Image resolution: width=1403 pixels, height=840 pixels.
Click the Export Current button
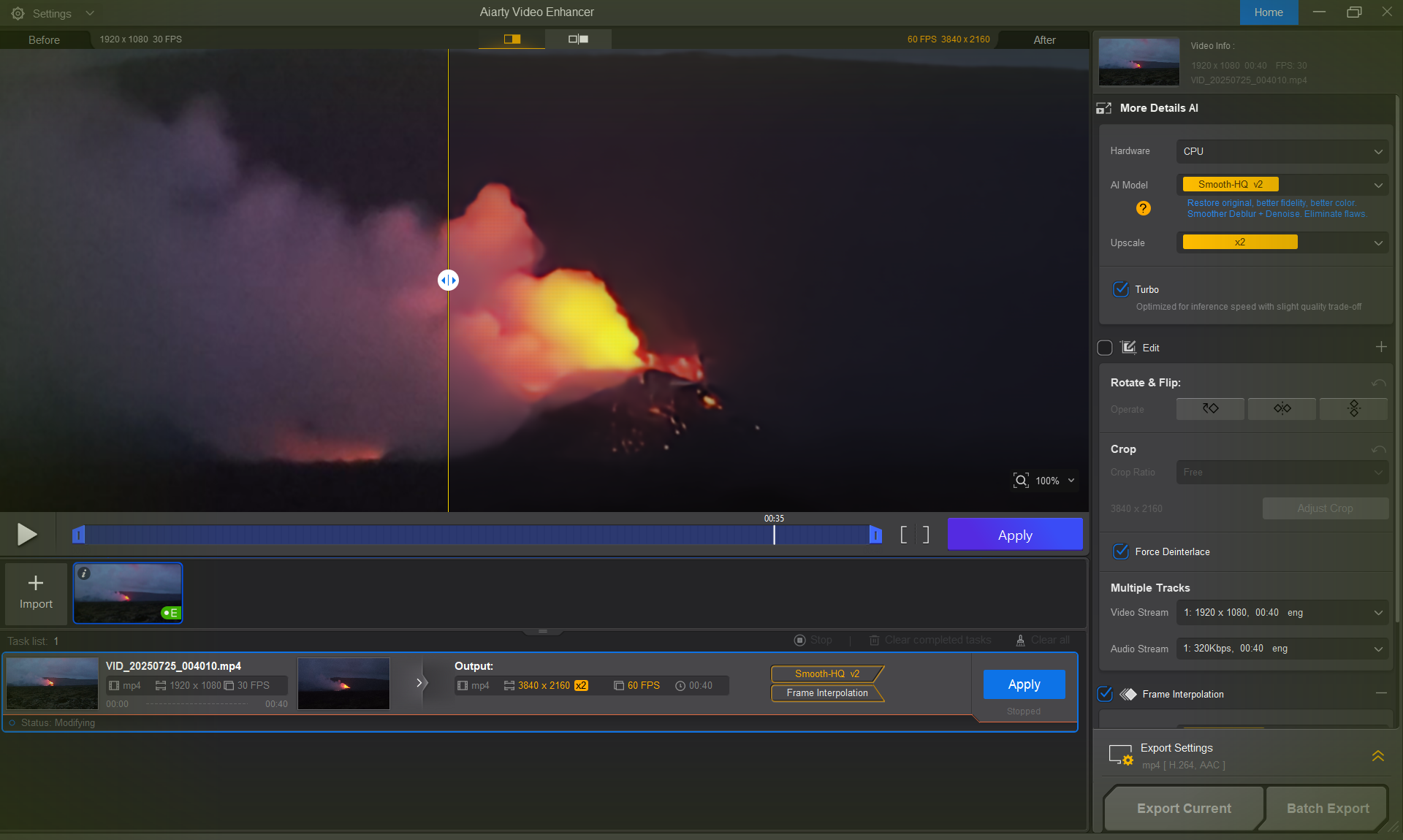tap(1184, 808)
